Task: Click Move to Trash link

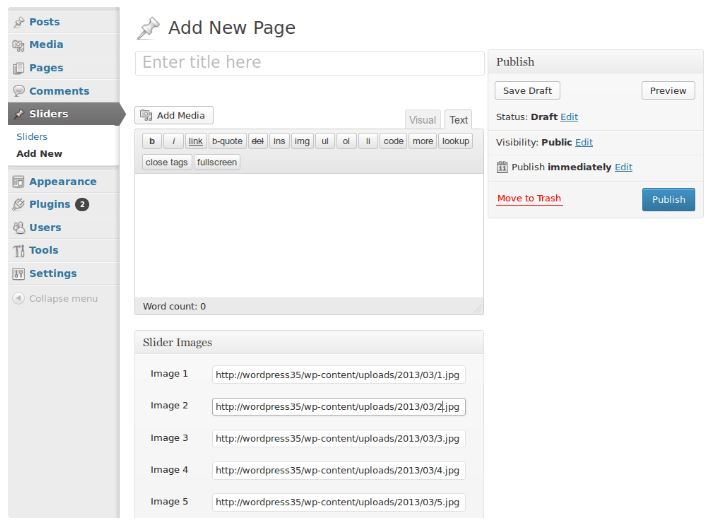Action: point(529,199)
